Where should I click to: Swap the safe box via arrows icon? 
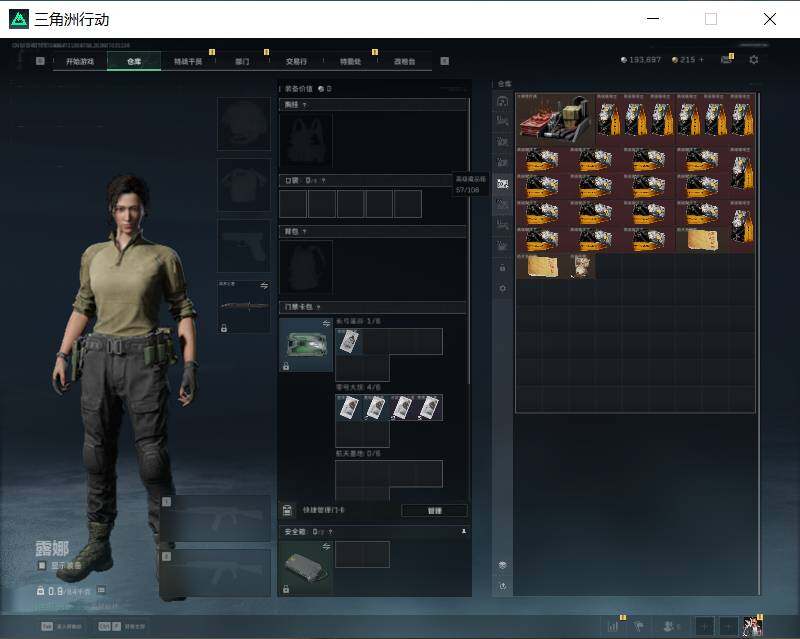coord(326,547)
